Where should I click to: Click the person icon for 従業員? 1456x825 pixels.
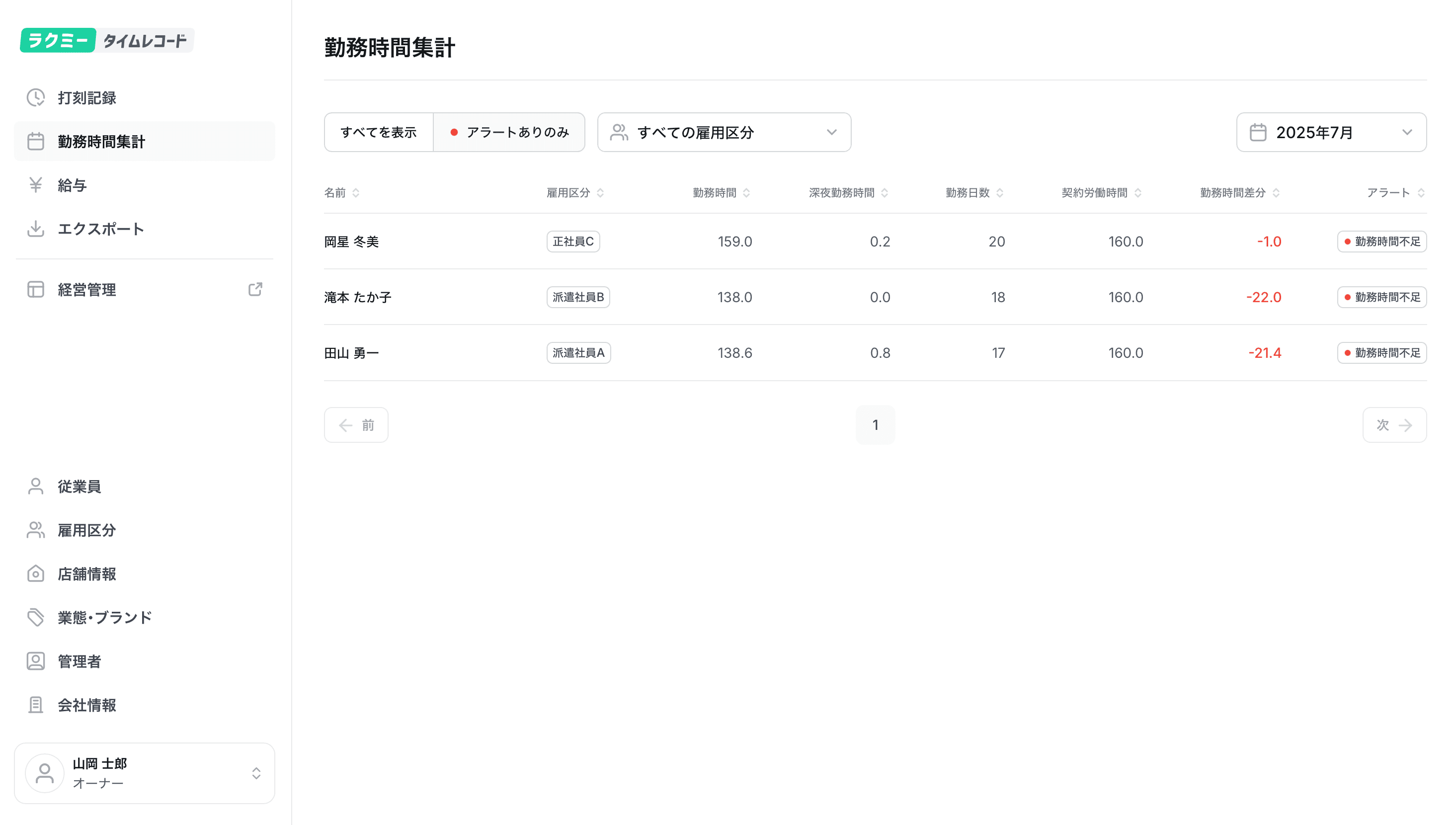pos(36,486)
